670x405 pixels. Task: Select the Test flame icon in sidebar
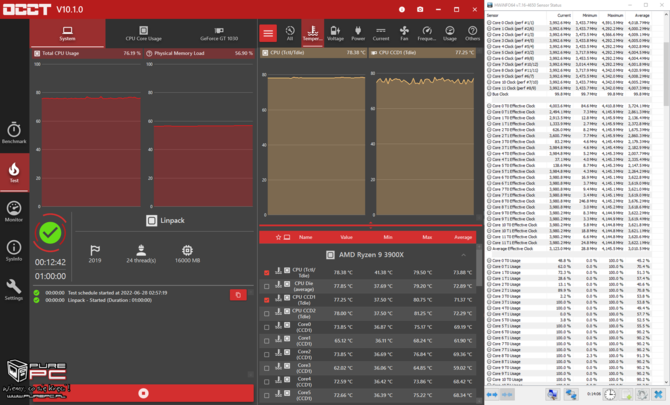[x=14, y=172]
